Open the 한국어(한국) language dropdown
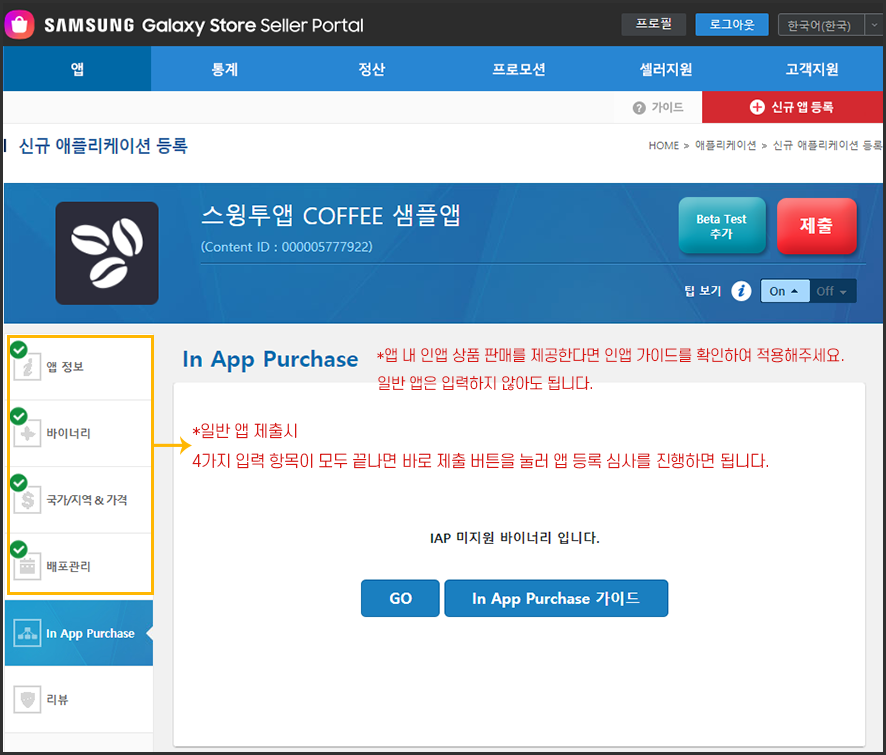886x755 pixels. click(x=829, y=25)
